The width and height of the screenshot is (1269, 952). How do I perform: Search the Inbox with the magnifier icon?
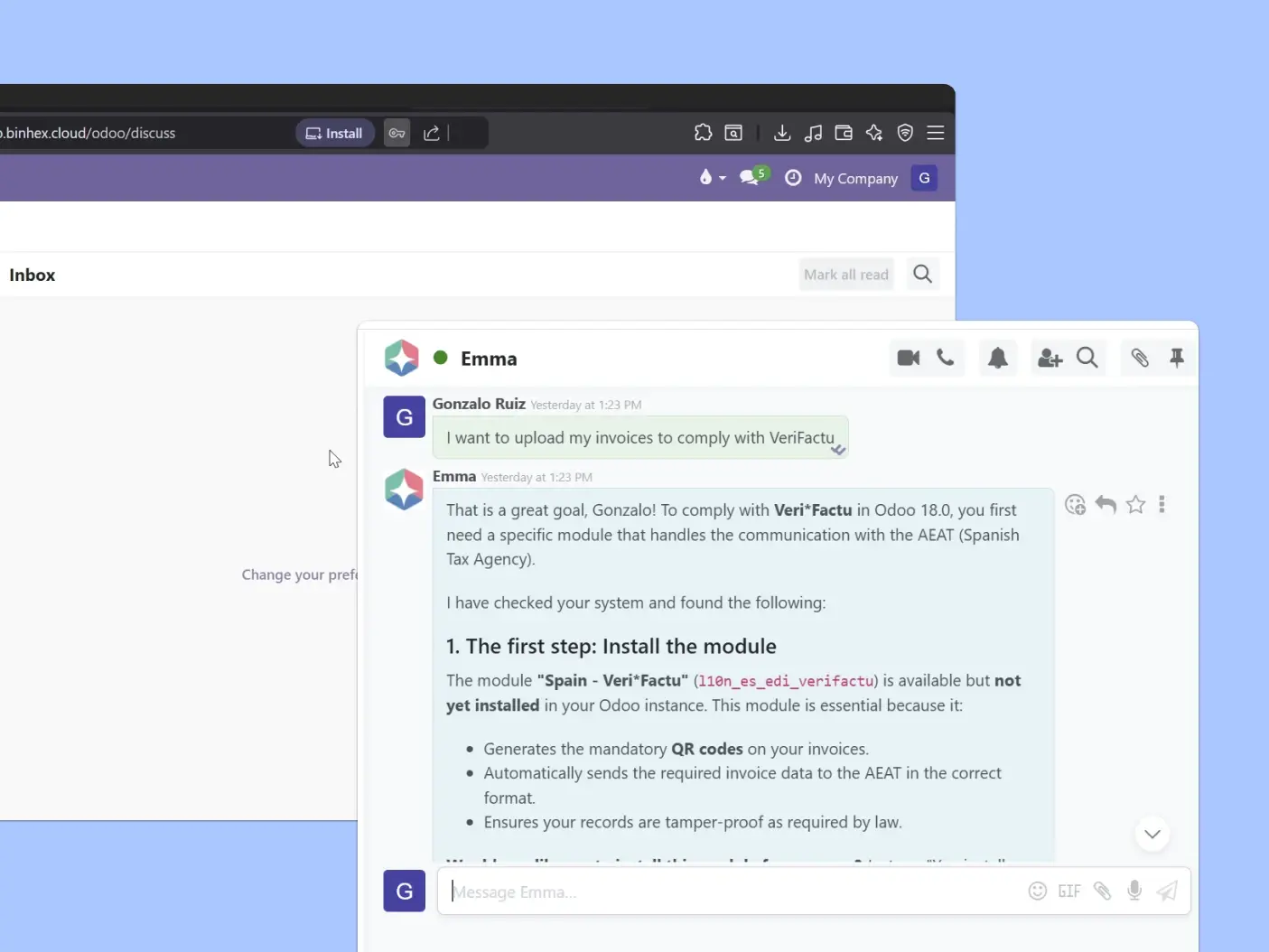922,274
